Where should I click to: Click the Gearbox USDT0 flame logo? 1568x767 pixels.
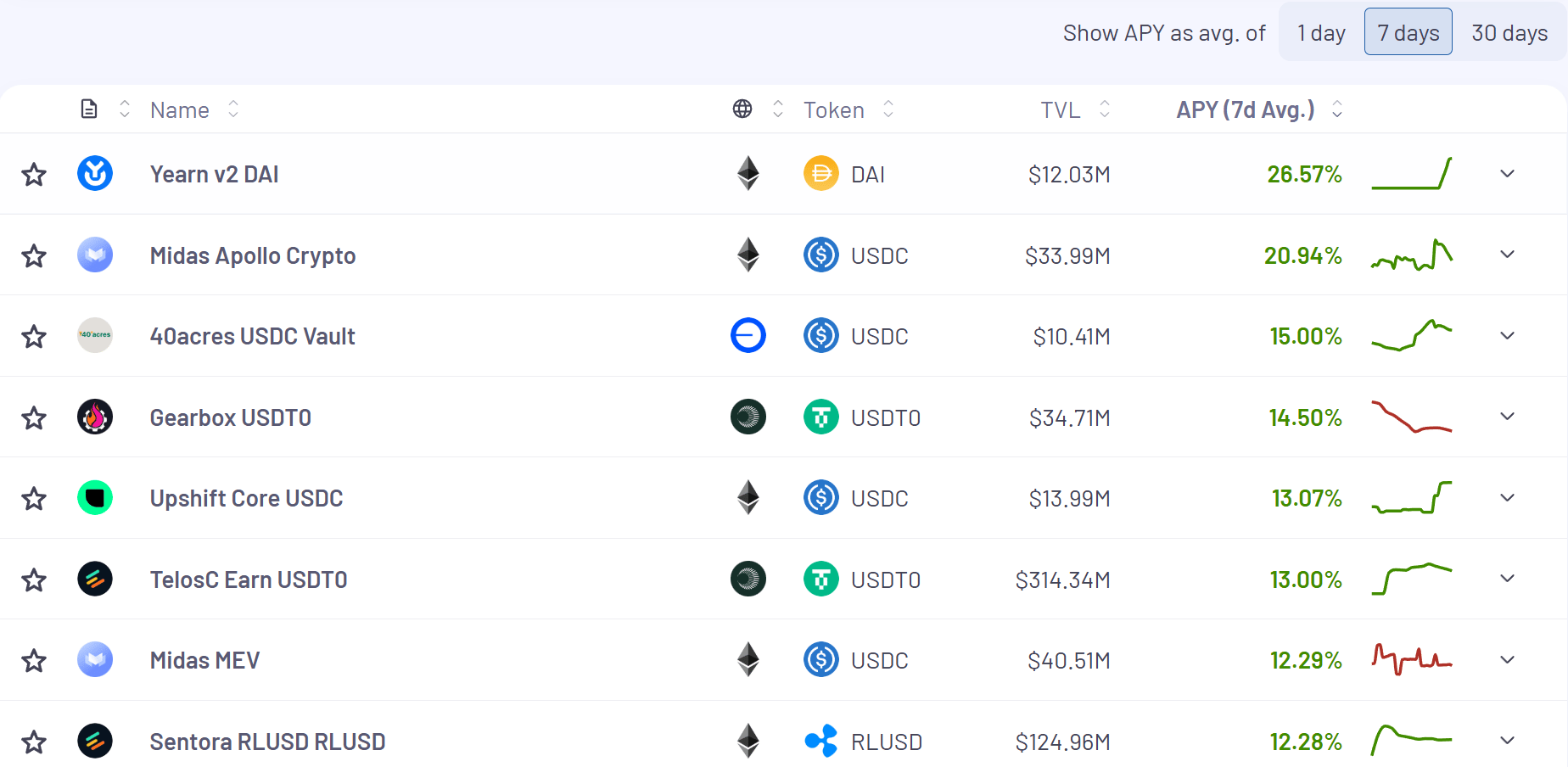(x=95, y=417)
